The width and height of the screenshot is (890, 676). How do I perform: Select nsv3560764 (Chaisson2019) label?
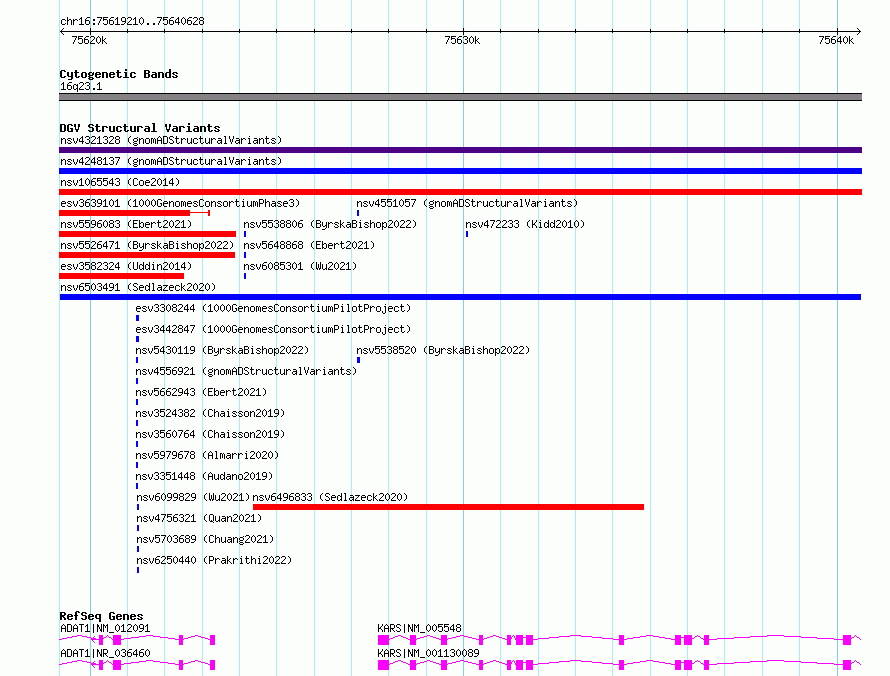pos(210,434)
